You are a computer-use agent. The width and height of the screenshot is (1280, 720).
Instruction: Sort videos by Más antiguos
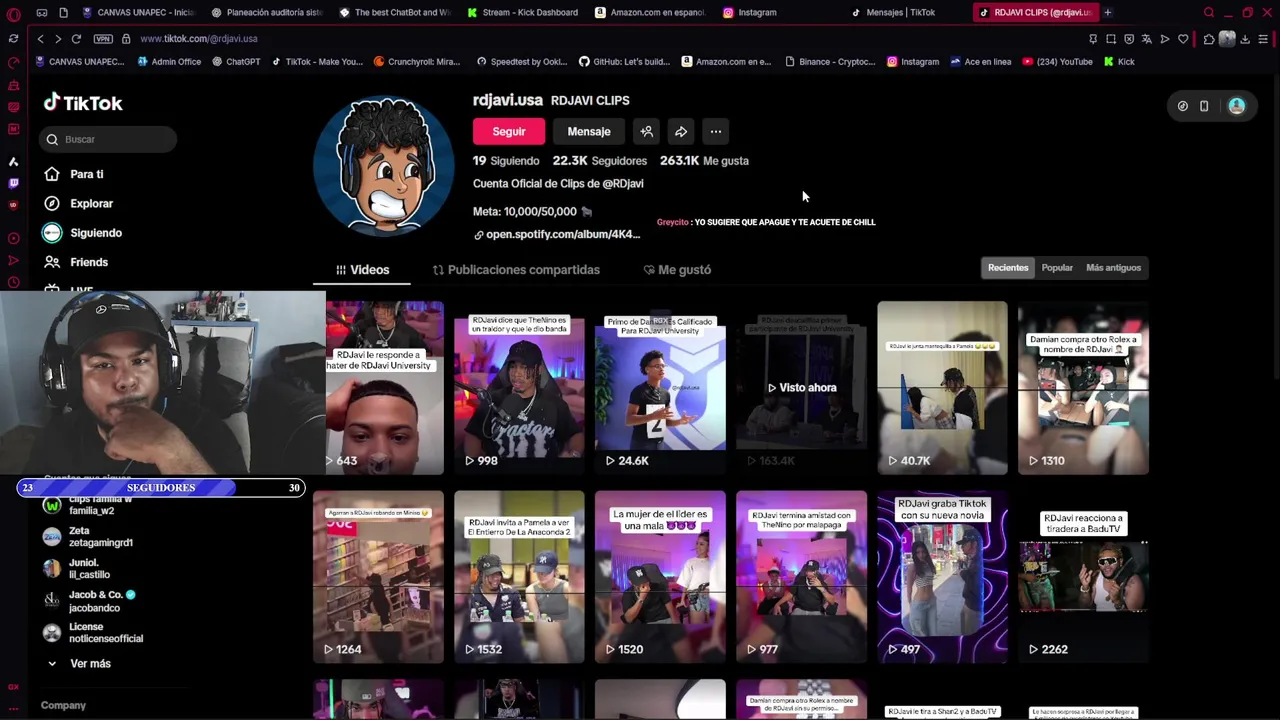[1113, 268]
